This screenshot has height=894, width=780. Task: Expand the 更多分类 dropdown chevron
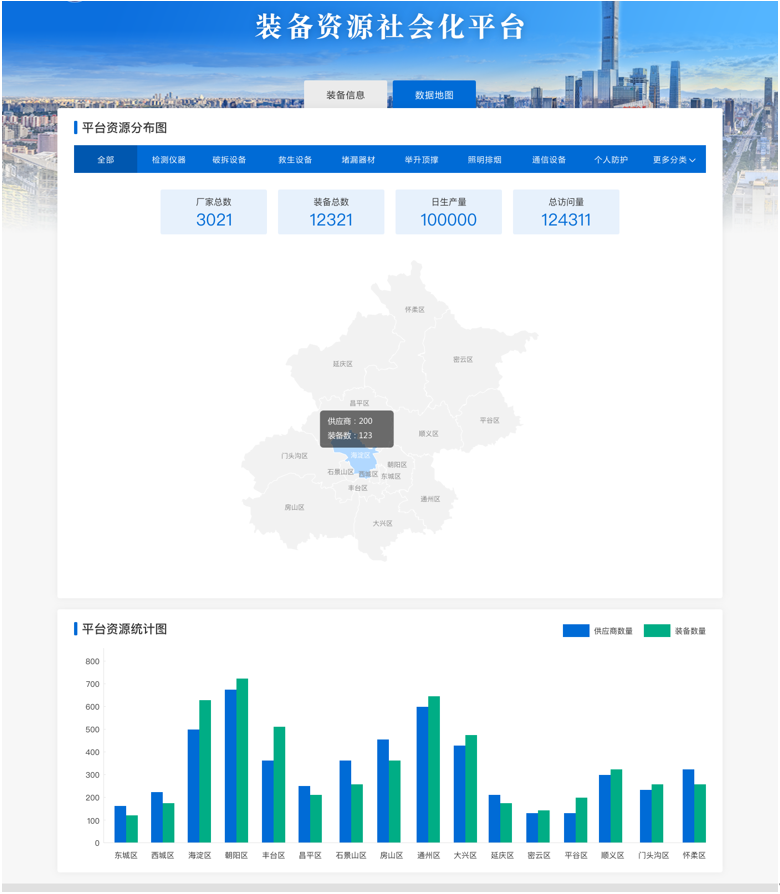pos(692,160)
